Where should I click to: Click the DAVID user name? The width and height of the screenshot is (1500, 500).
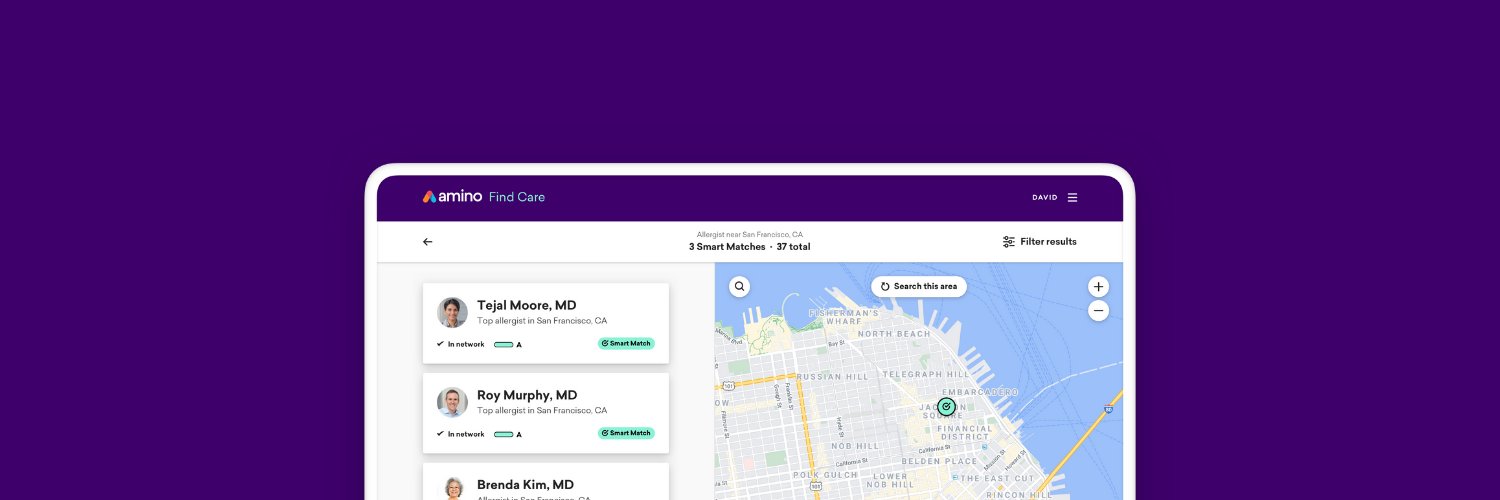click(1045, 197)
